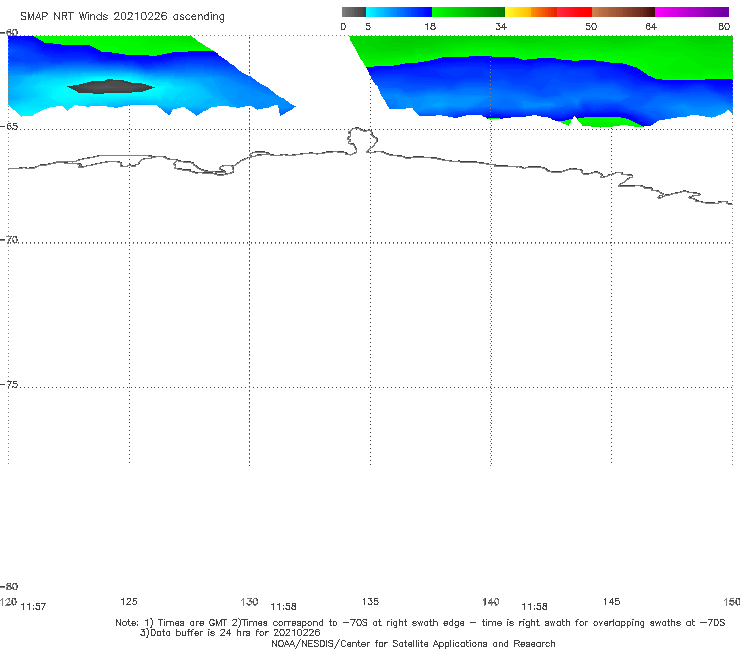Click the "125" longitude label
This screenshot has width=740, height=650.
[x=129, y=601]
